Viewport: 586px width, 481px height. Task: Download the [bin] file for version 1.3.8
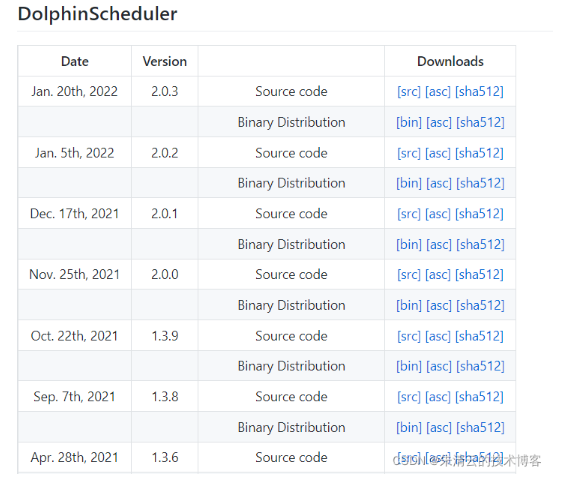[x=409, y=427]
